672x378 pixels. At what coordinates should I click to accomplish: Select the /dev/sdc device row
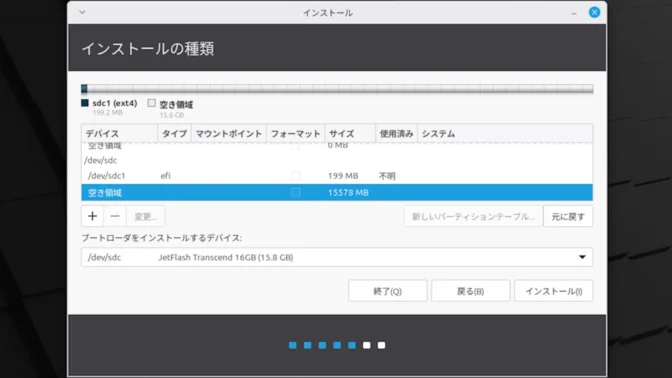pyautogui.click(x=337, y=160)
